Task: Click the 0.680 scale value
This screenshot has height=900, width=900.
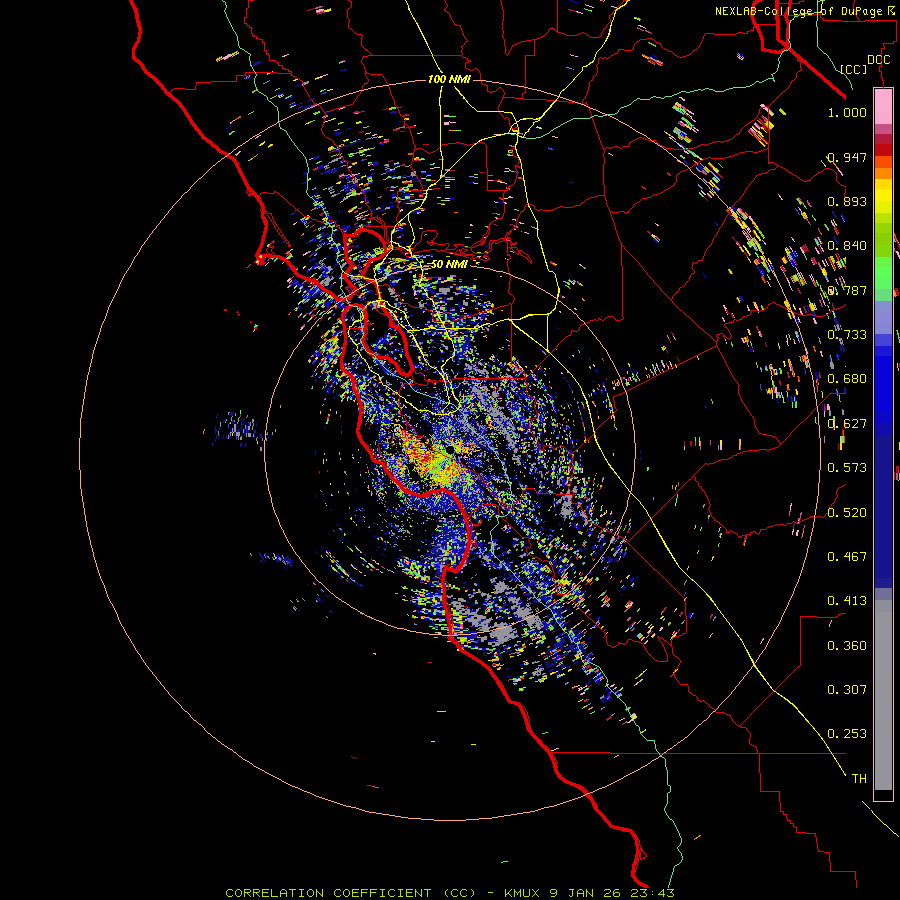Action: pos(847,379)
